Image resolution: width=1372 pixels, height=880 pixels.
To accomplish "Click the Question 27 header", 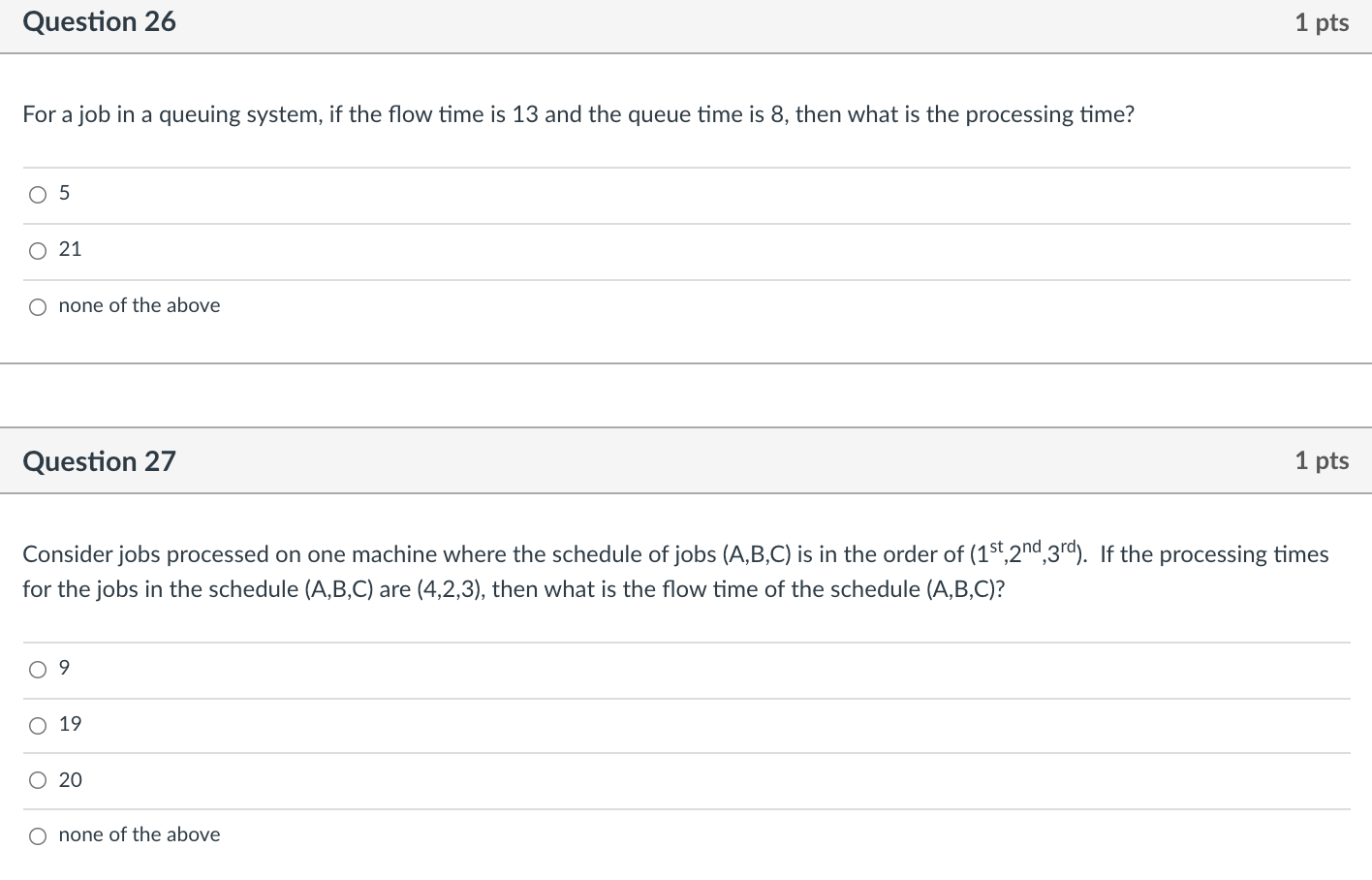I will point(98,460).
